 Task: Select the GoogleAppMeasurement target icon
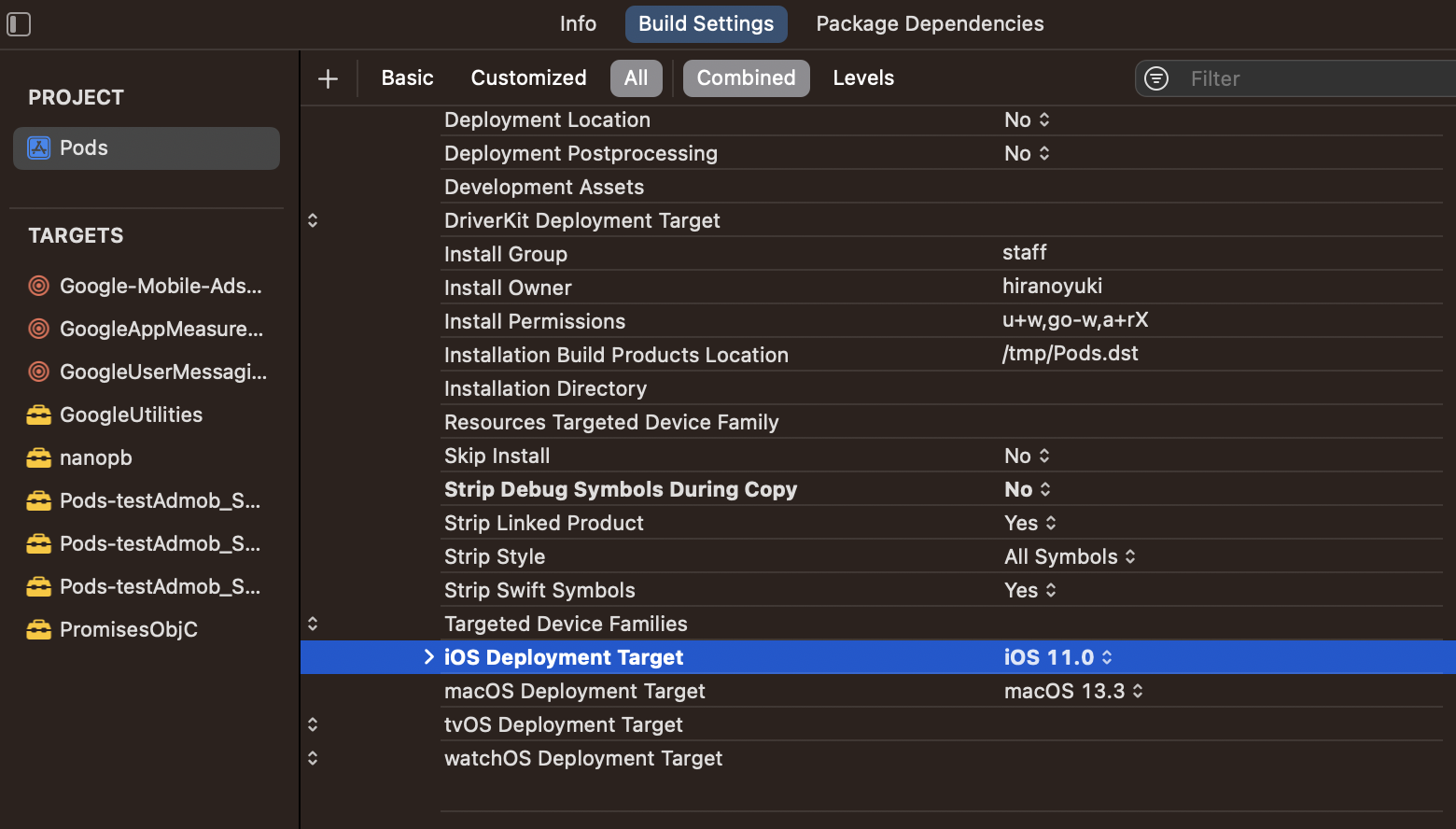point(38,329)
